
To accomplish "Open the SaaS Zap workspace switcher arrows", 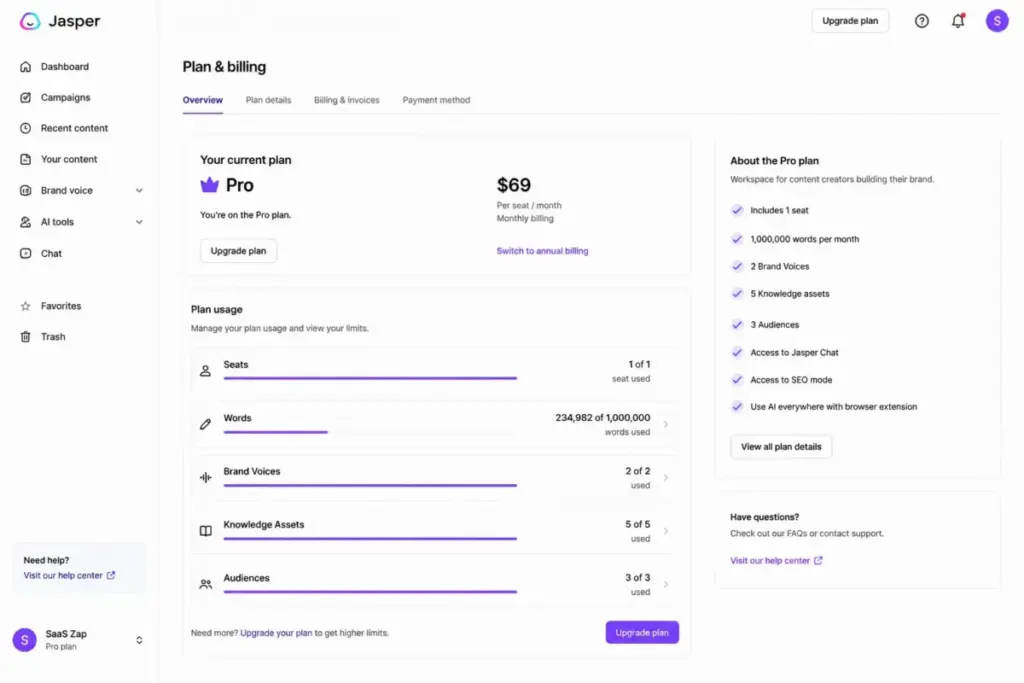I will point(139,640).
